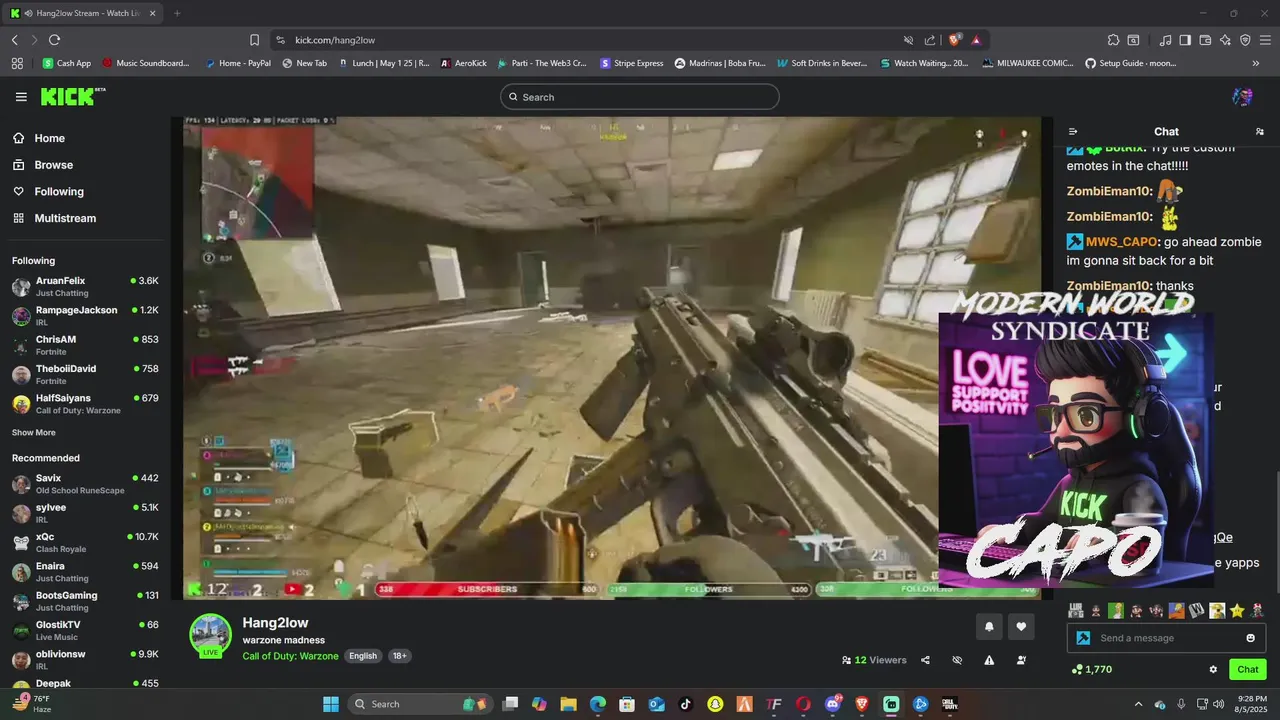Click the user icon beside the report icon
Viewport: 1280px width, 720px height.
point(1021,660)
